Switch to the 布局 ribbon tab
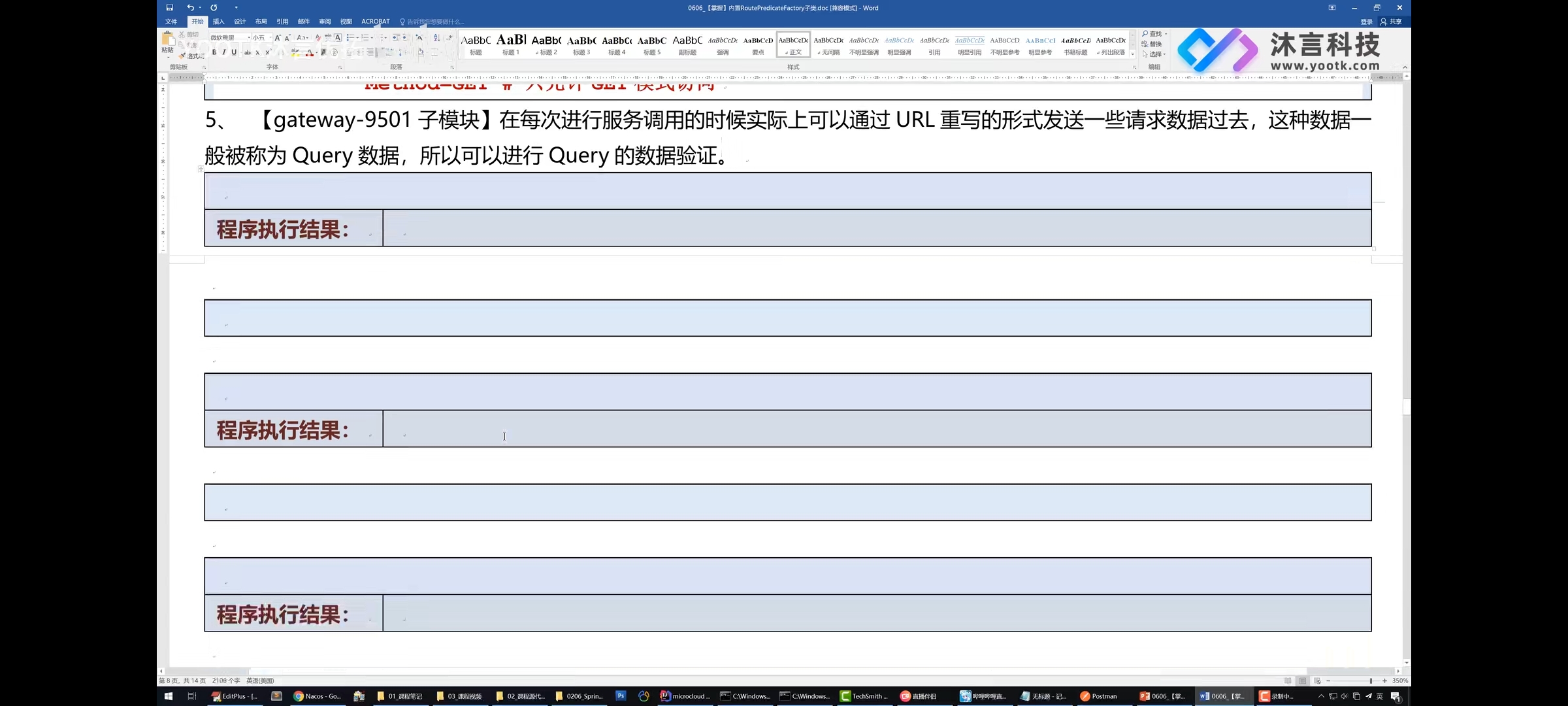 pyautogui.click(x=261, y=22)
